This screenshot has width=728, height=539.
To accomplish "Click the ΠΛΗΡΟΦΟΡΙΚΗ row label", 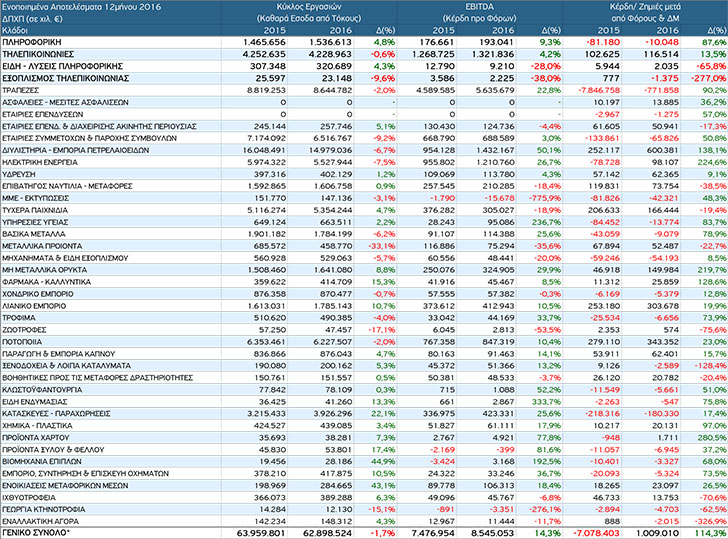I will pos(29,44).
